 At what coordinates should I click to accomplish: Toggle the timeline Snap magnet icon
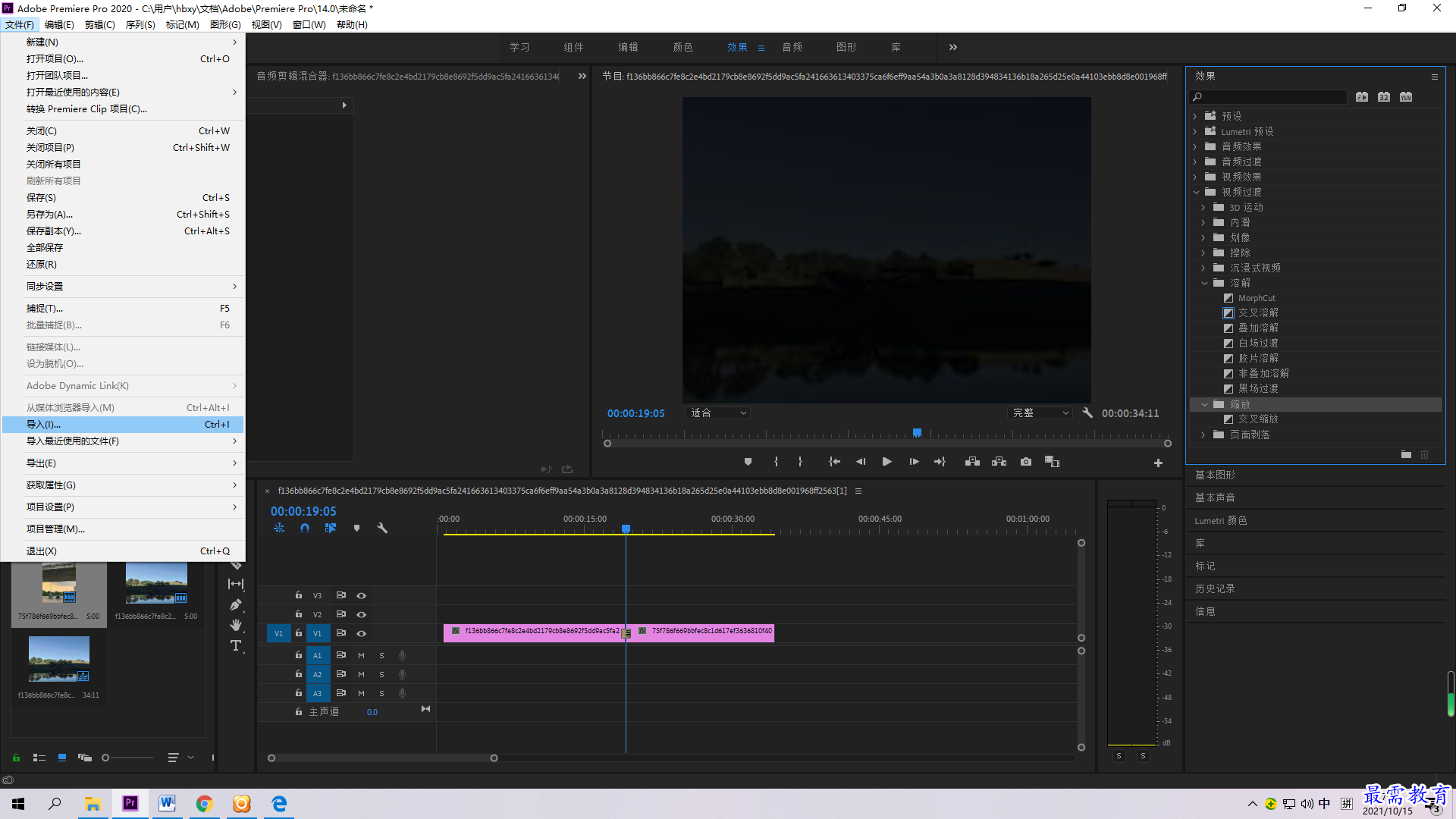305,528
